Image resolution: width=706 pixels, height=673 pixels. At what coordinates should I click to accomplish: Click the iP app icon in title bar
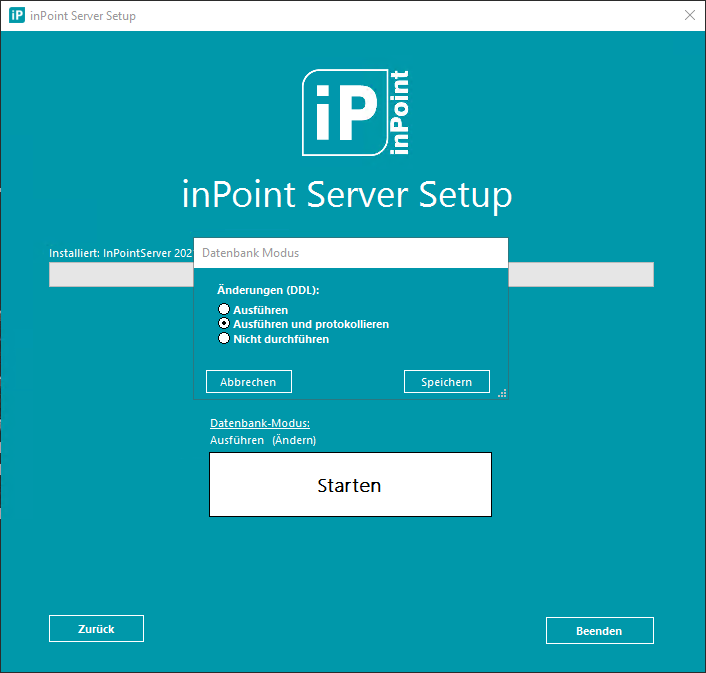click(17, 15)
